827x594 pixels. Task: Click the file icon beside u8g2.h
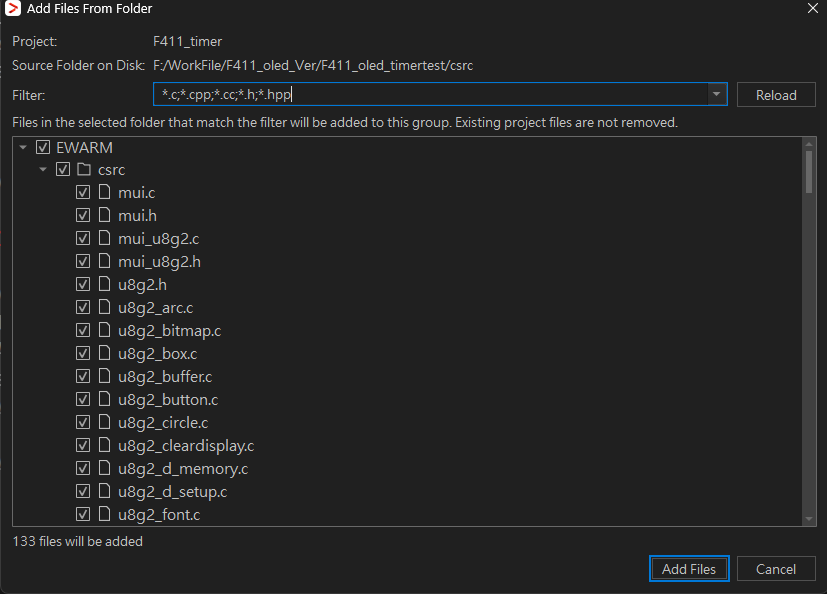point(104,284)
